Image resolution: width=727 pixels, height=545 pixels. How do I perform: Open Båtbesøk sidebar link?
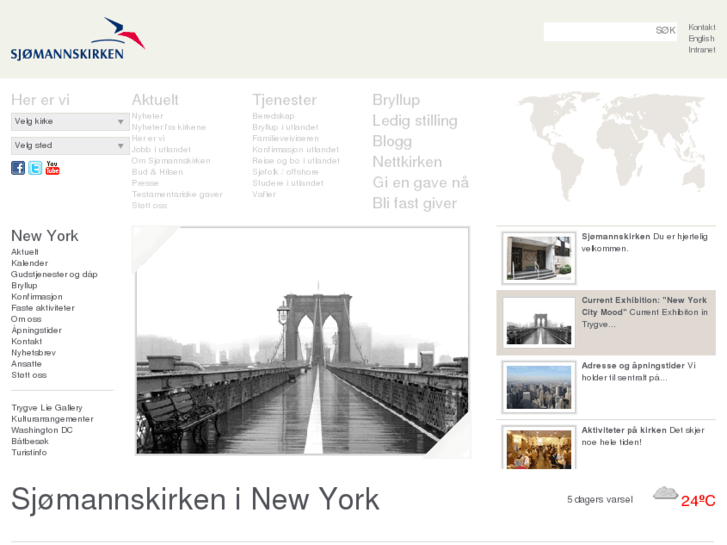tap(30, 441)
